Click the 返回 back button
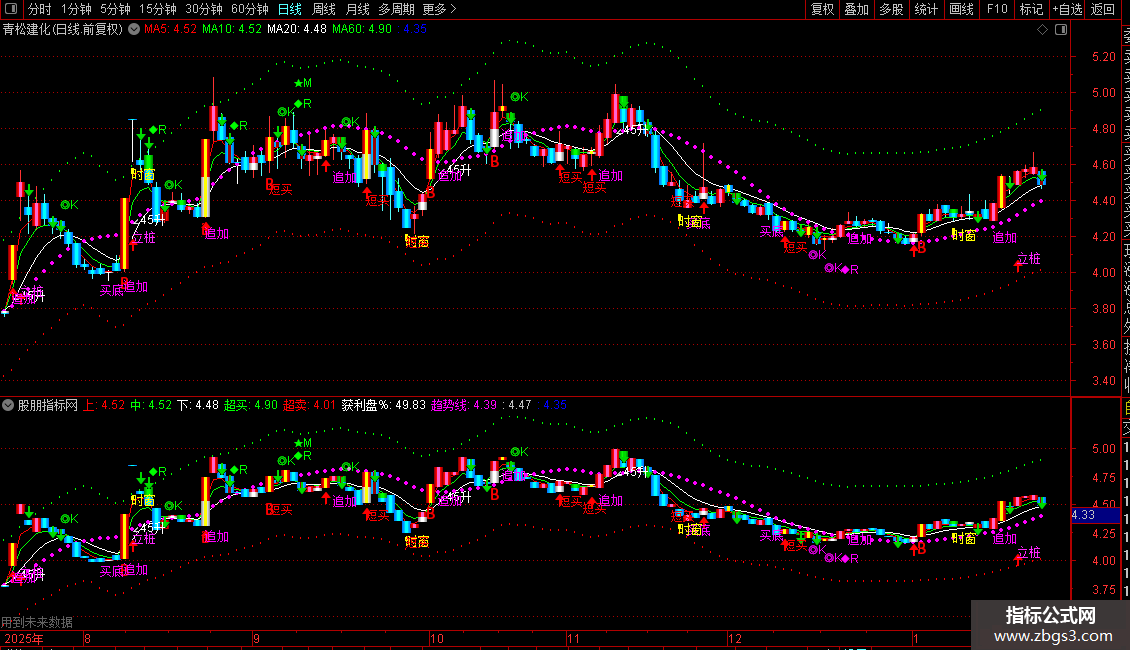The width and height of the screenshot is (1130, 650). pos(1103,9)
